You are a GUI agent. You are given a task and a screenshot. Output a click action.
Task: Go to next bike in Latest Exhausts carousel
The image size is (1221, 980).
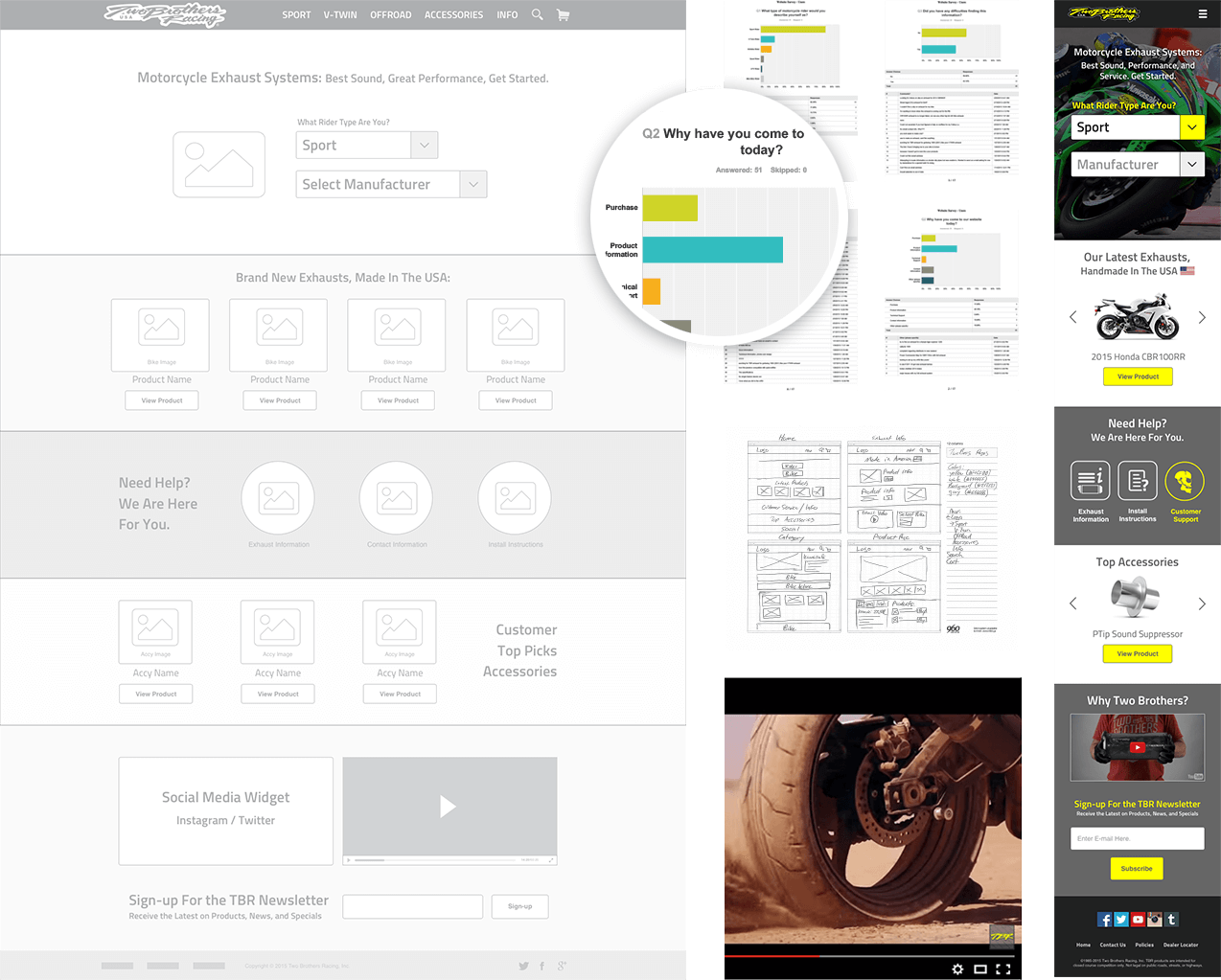[x=1202, y=317]
